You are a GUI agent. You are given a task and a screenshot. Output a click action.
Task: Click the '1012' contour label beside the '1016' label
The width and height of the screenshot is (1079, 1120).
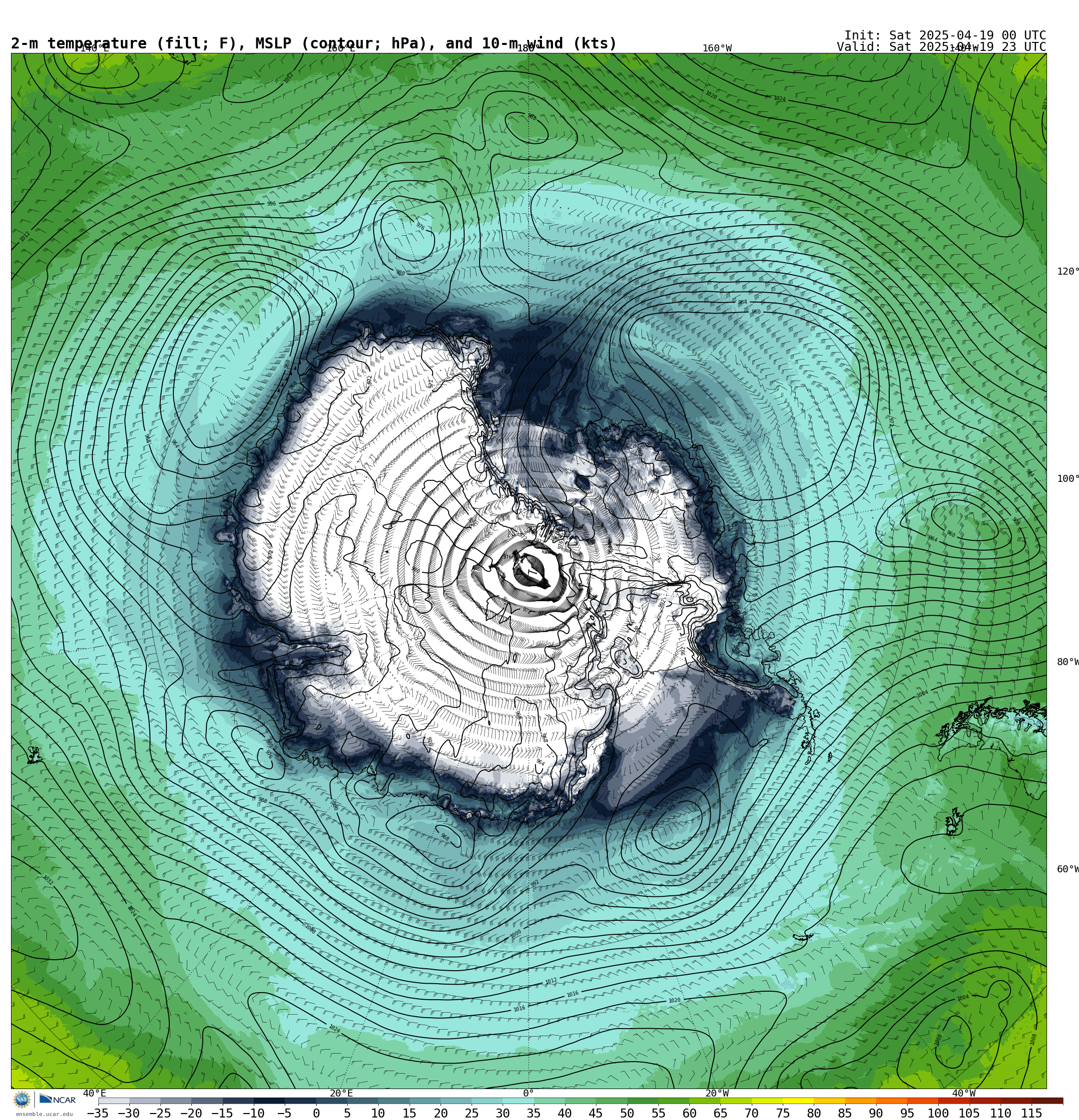(x=550, y=981)
